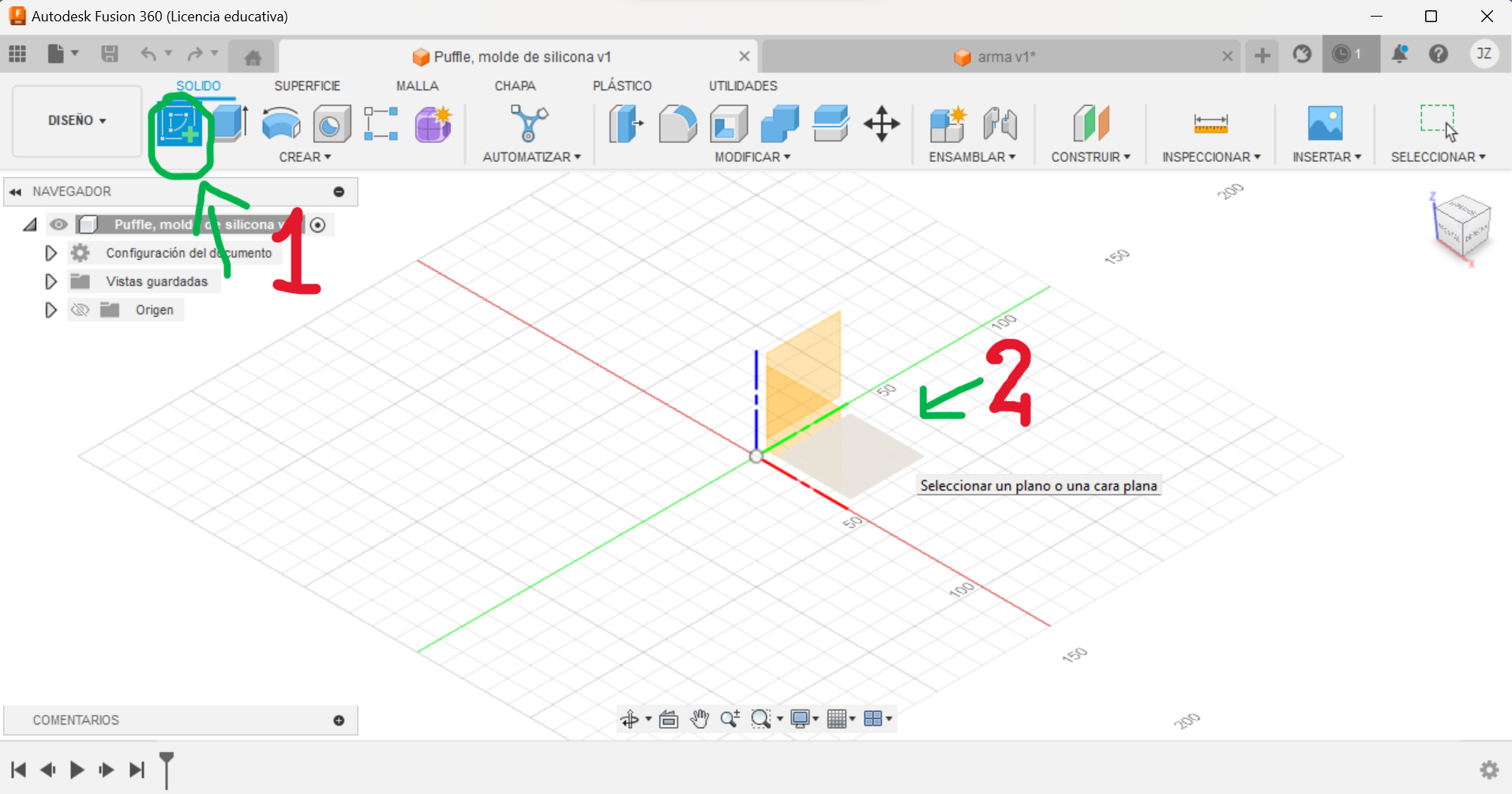The width and height of the screenshot is (1512, 794).
Task: Open the DISEÑO workspace dropdown
Action: click(77, 120)
